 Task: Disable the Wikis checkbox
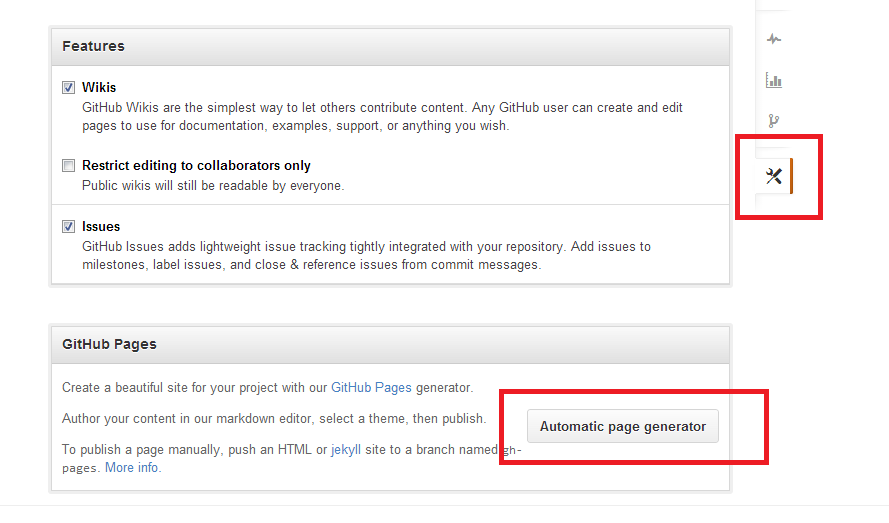click(x=69, y=88)
